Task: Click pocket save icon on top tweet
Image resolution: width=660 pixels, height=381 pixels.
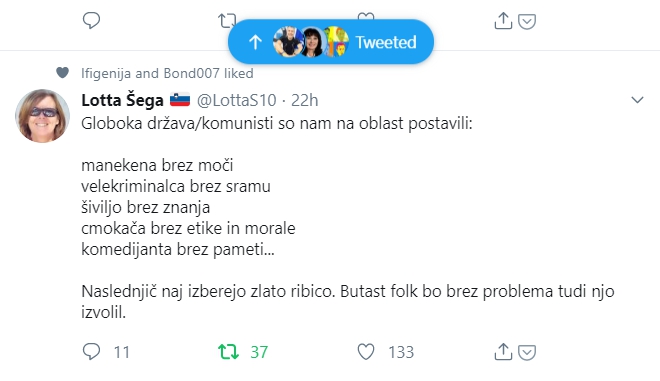Action: tap(527, 21)
